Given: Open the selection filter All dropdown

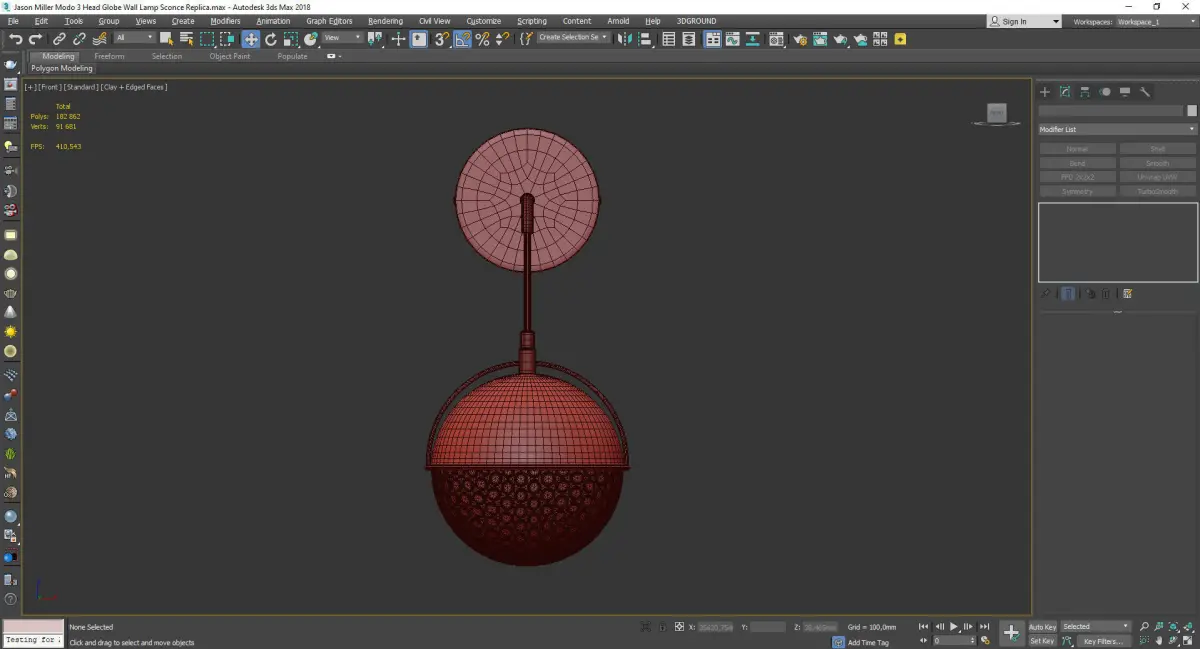Looking at the screenshot, I should tap(134, 38).
